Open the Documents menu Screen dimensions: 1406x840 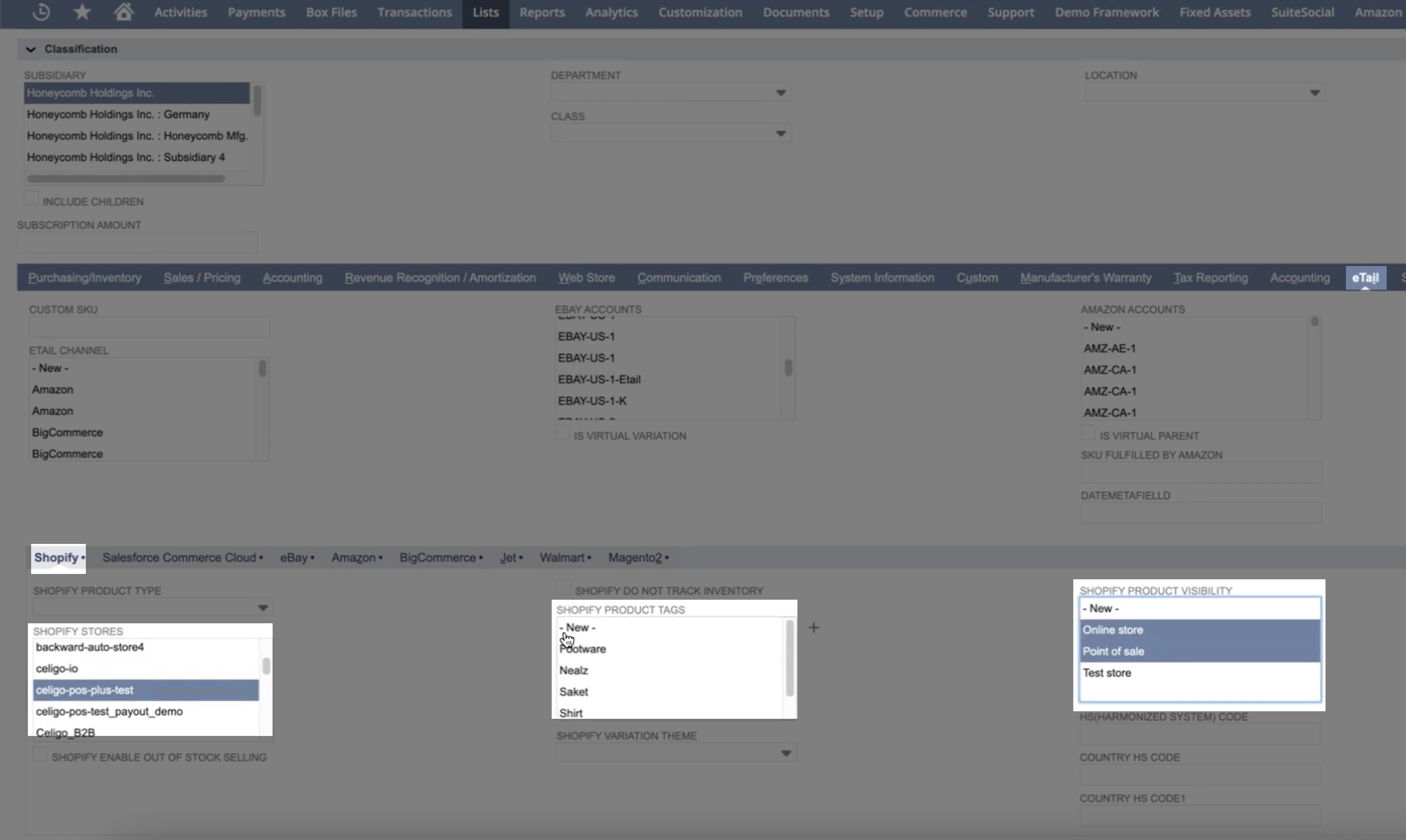[x=796, y=12]
